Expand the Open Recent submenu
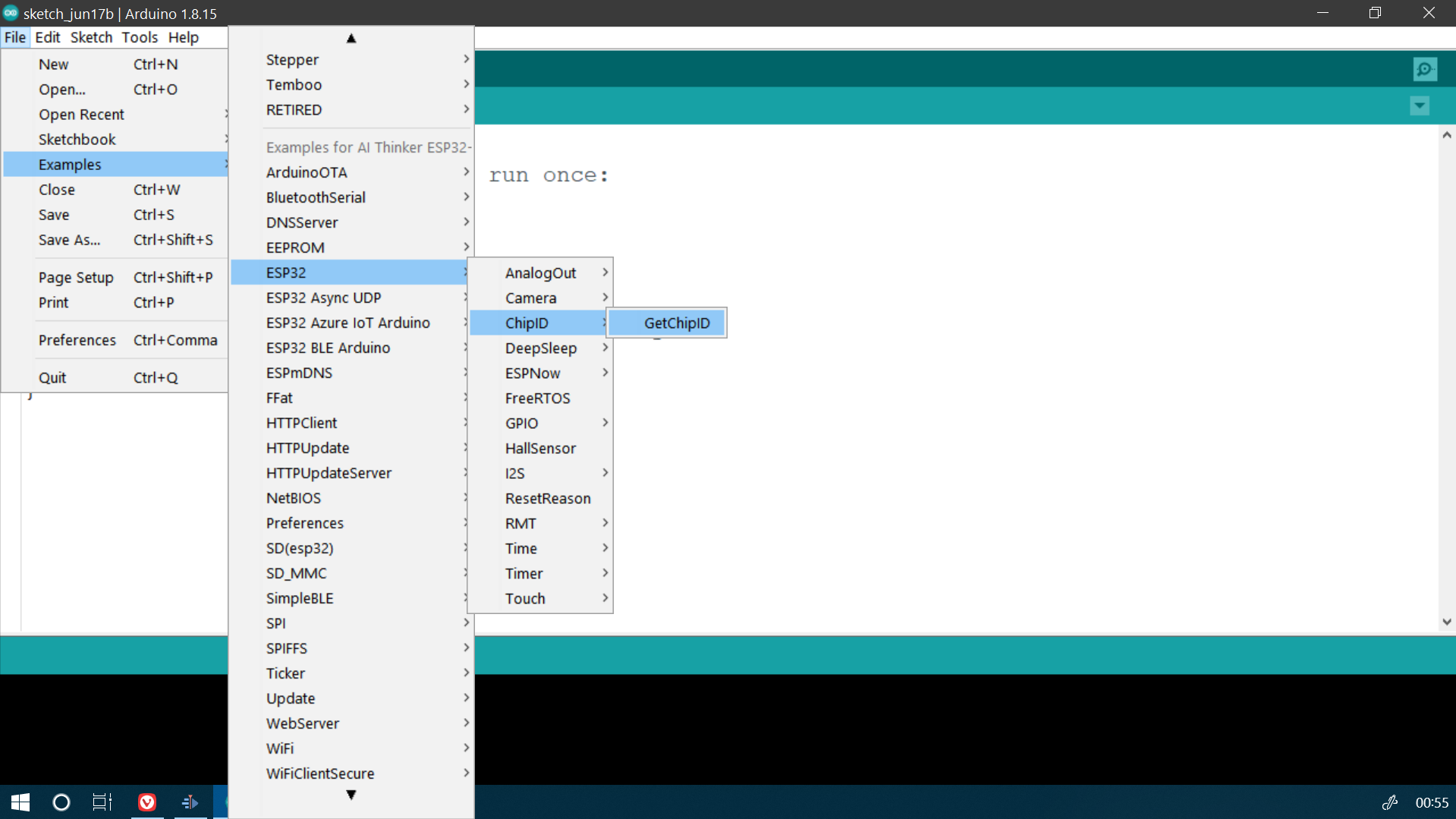The width and height of the screenshot is (1456, 819). click(115, 115)
